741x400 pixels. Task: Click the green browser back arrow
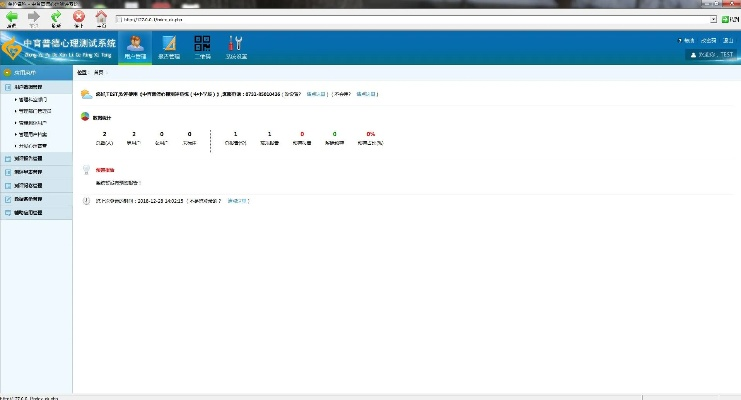tap(11, 17)
